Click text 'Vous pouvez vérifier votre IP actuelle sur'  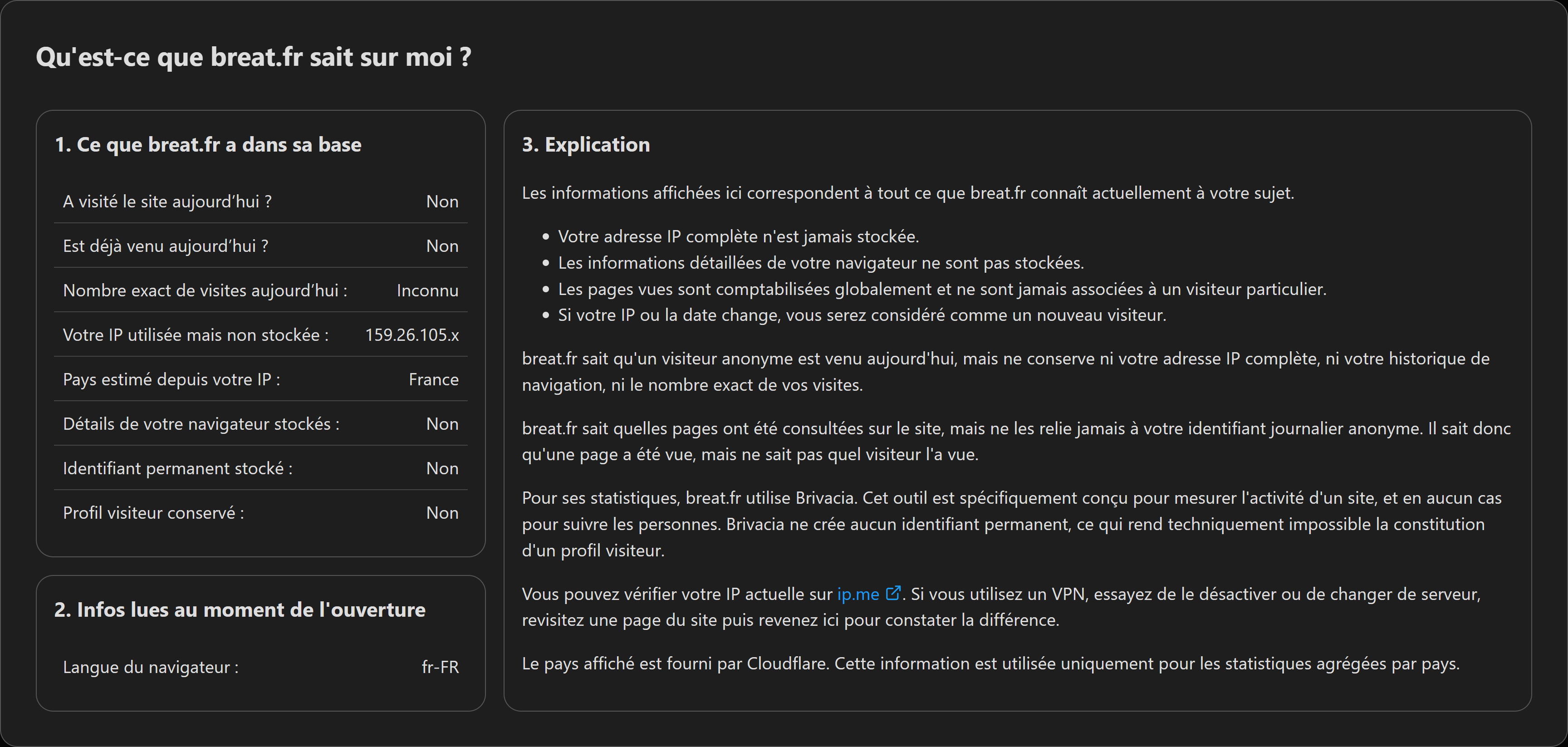point(677,594)
